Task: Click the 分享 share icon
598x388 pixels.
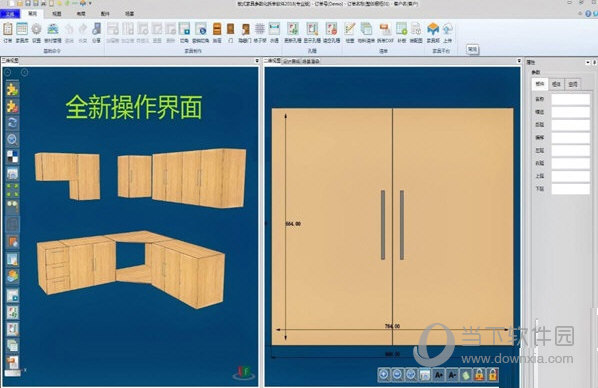Action: (x=96, y=32)
